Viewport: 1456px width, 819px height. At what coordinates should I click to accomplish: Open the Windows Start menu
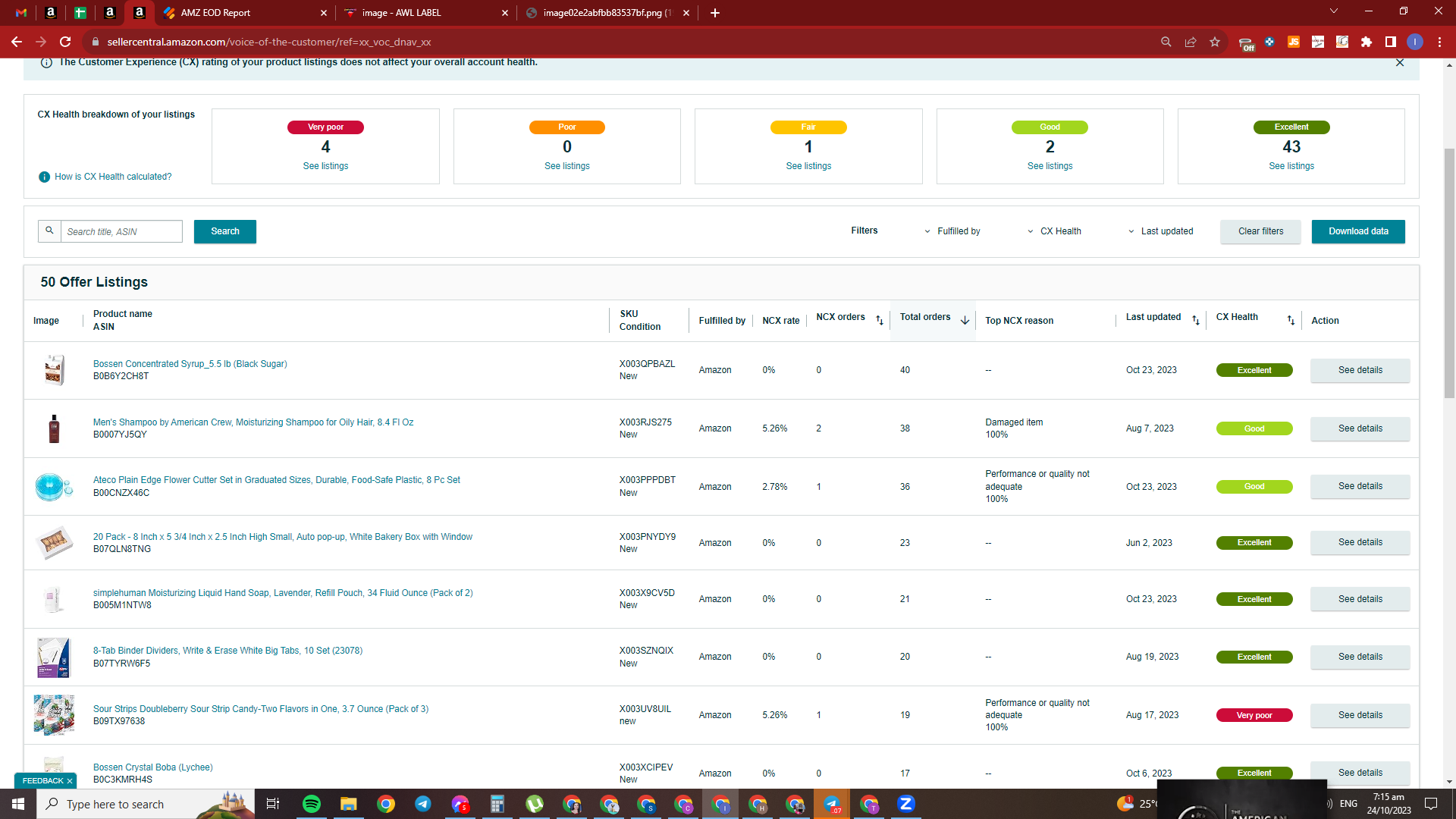pos(18,804)
